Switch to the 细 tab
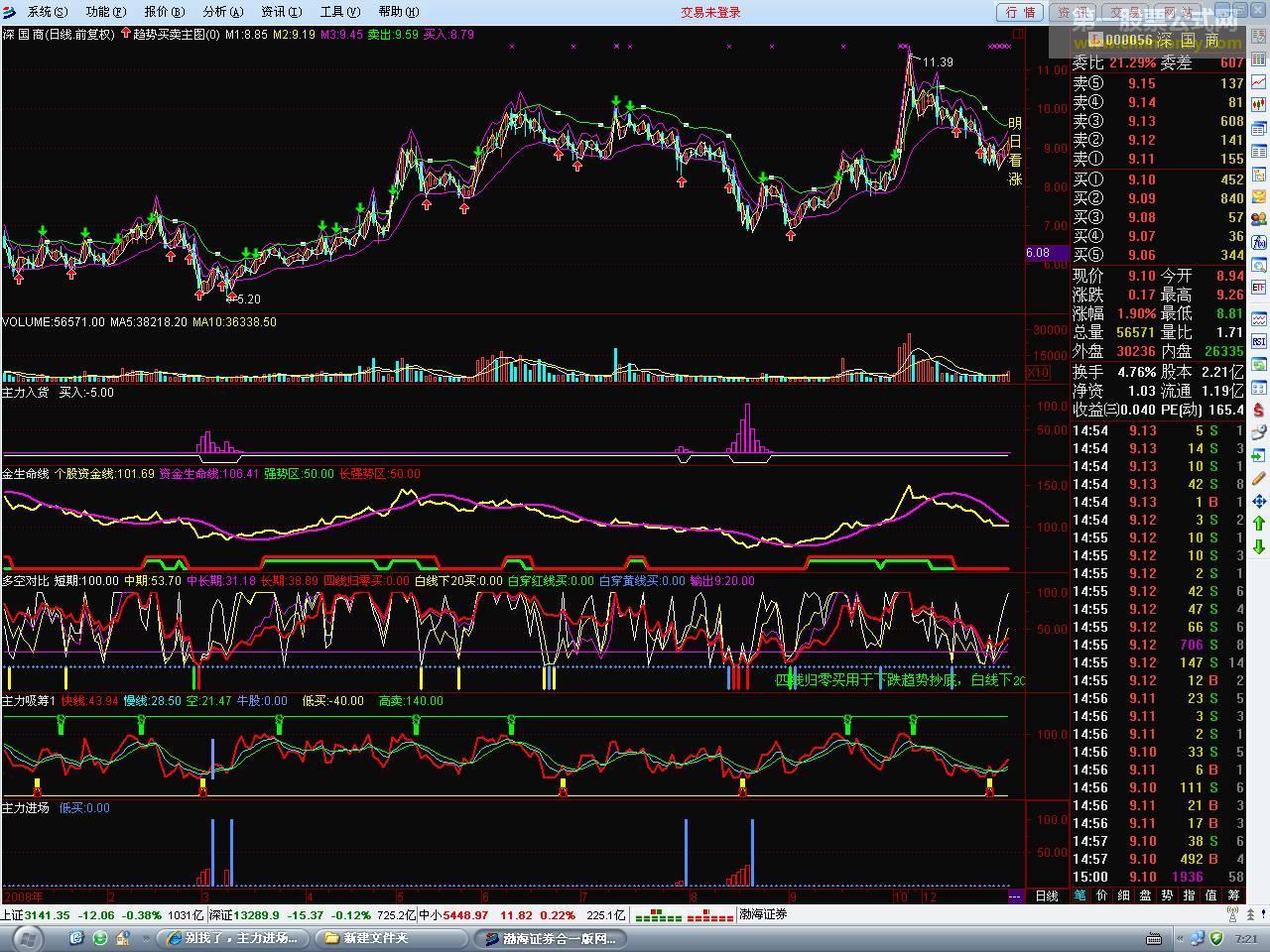 [x=1124, y=895]
